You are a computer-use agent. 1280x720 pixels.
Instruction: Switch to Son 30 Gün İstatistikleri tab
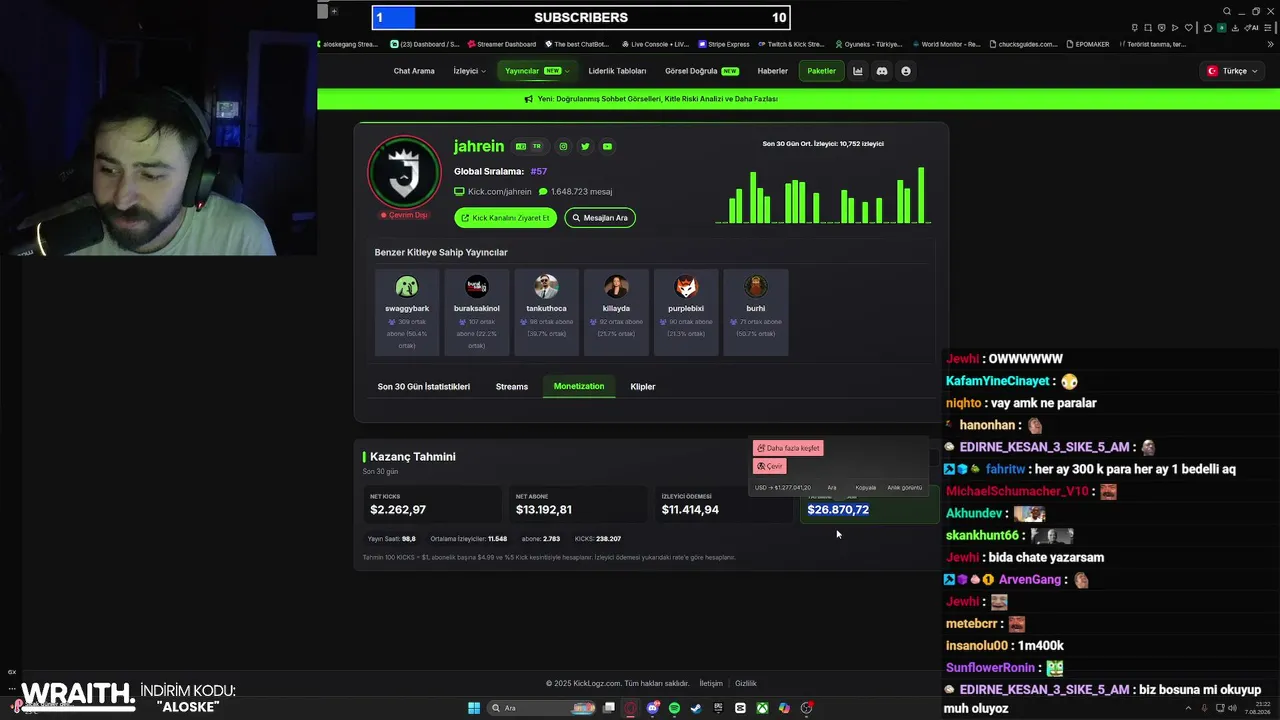click(x=424, y=386)
